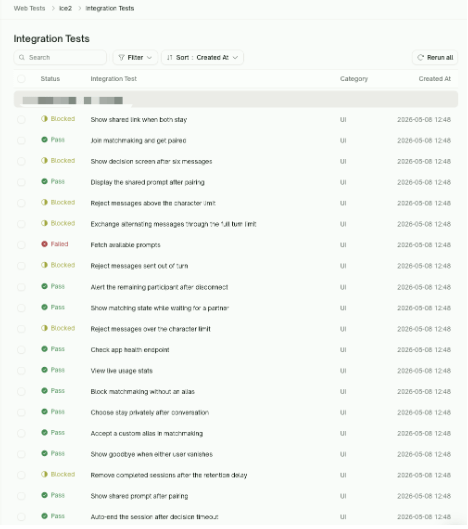The image size is (468, 529).
Task: Click the Blocked icon for 'Exchange alternating messages' row
Action: pyautogui.click(x=44, y=223)
